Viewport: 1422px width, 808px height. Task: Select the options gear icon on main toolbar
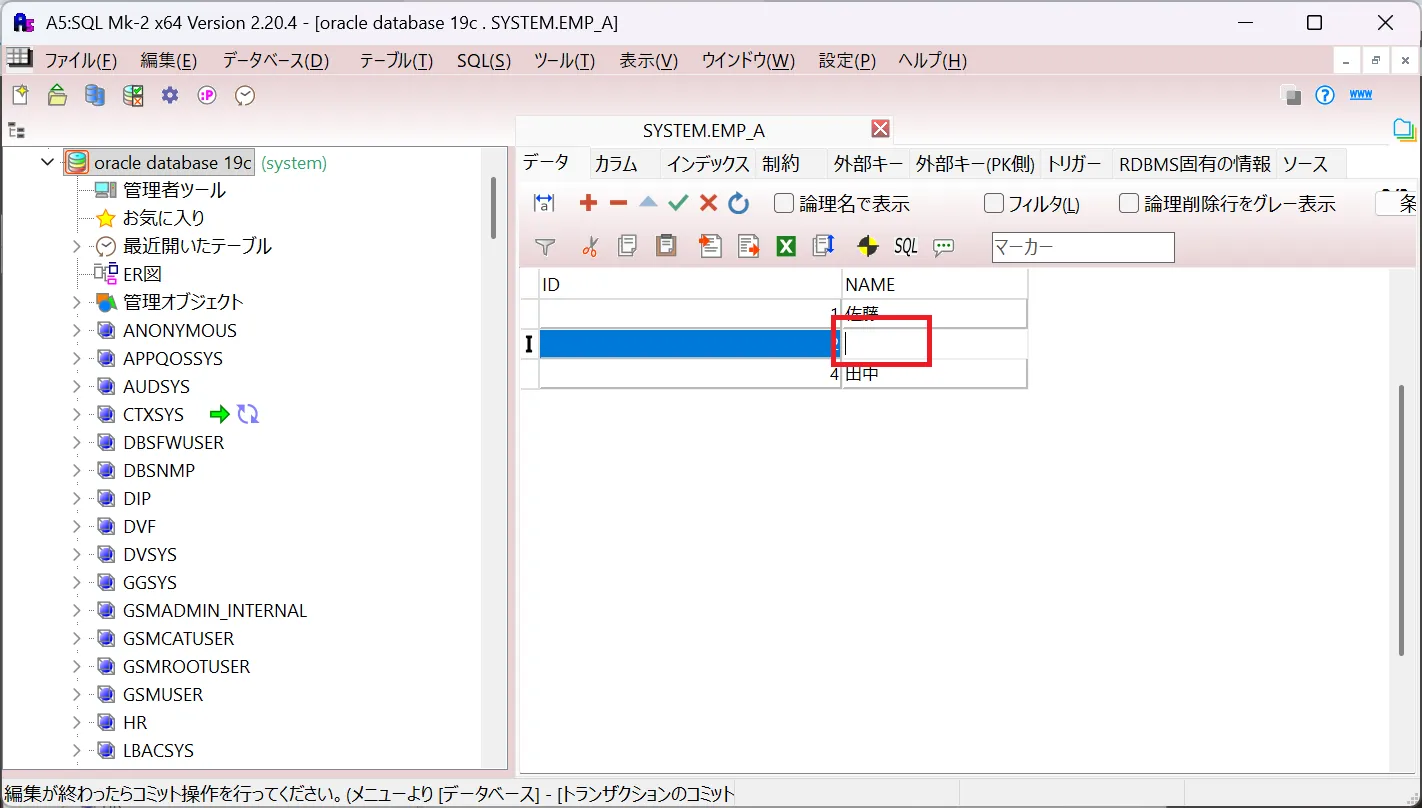pos(168,94)
